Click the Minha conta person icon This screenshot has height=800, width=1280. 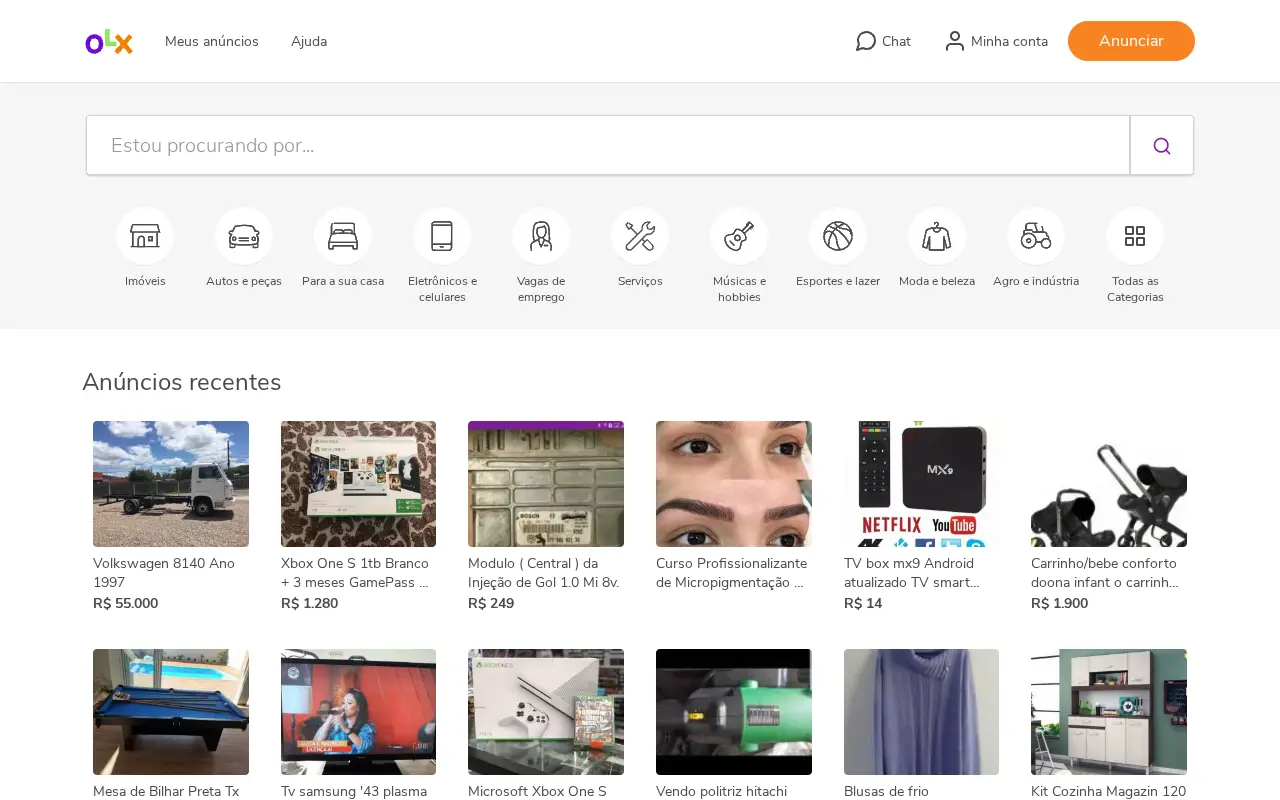[x=955, y=41]
